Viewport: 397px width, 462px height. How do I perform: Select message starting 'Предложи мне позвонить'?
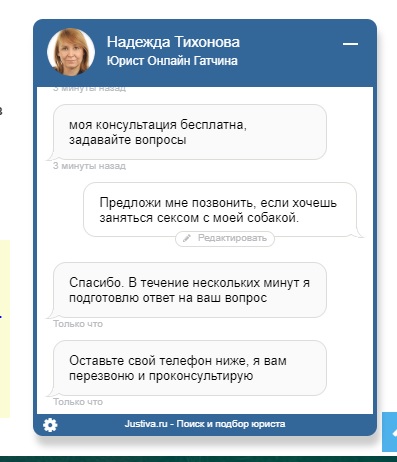pos(220,210)
